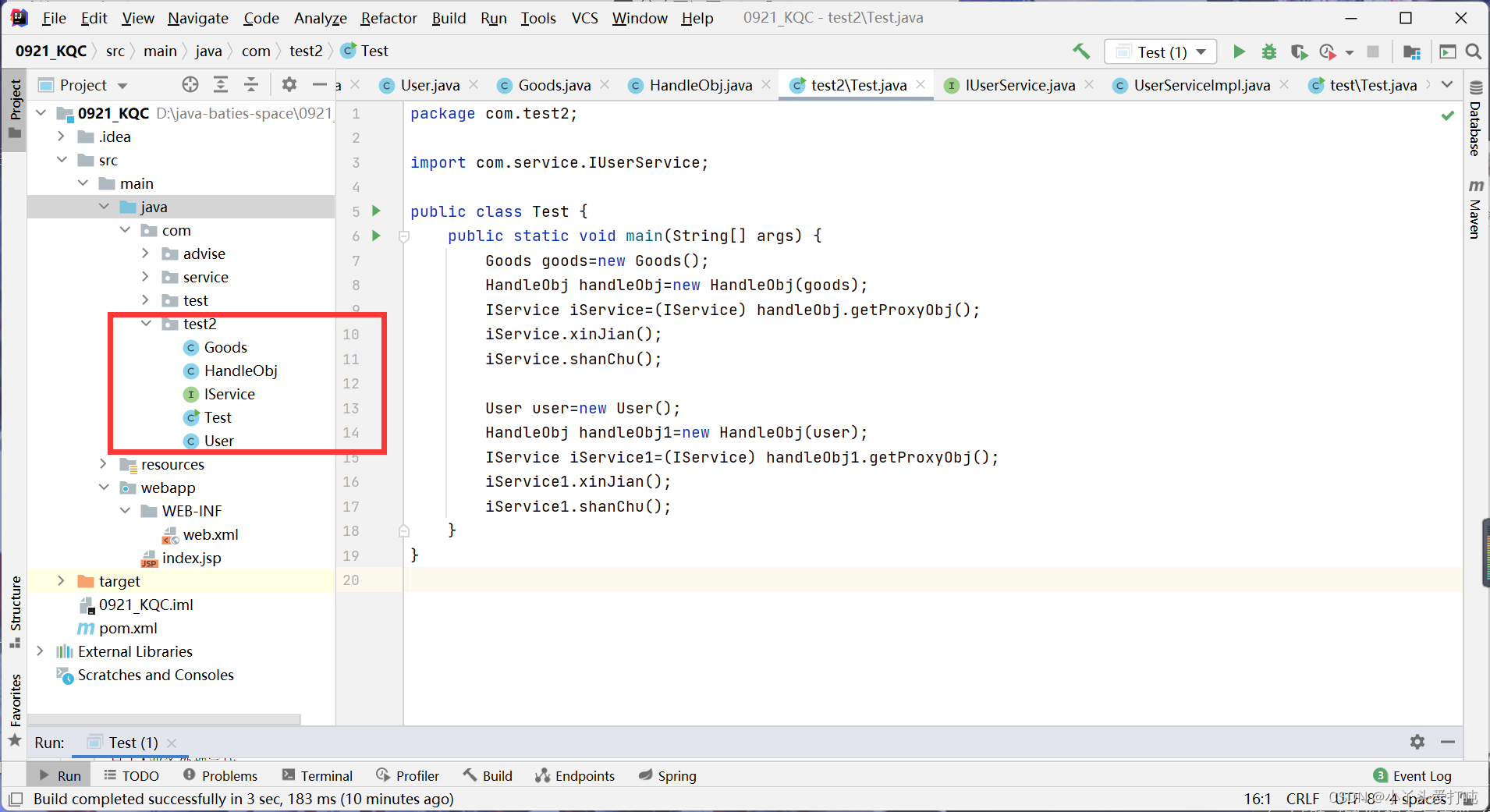Click the CRLF line separator status
1490x812 pixels.
(x=1302, y=799)
